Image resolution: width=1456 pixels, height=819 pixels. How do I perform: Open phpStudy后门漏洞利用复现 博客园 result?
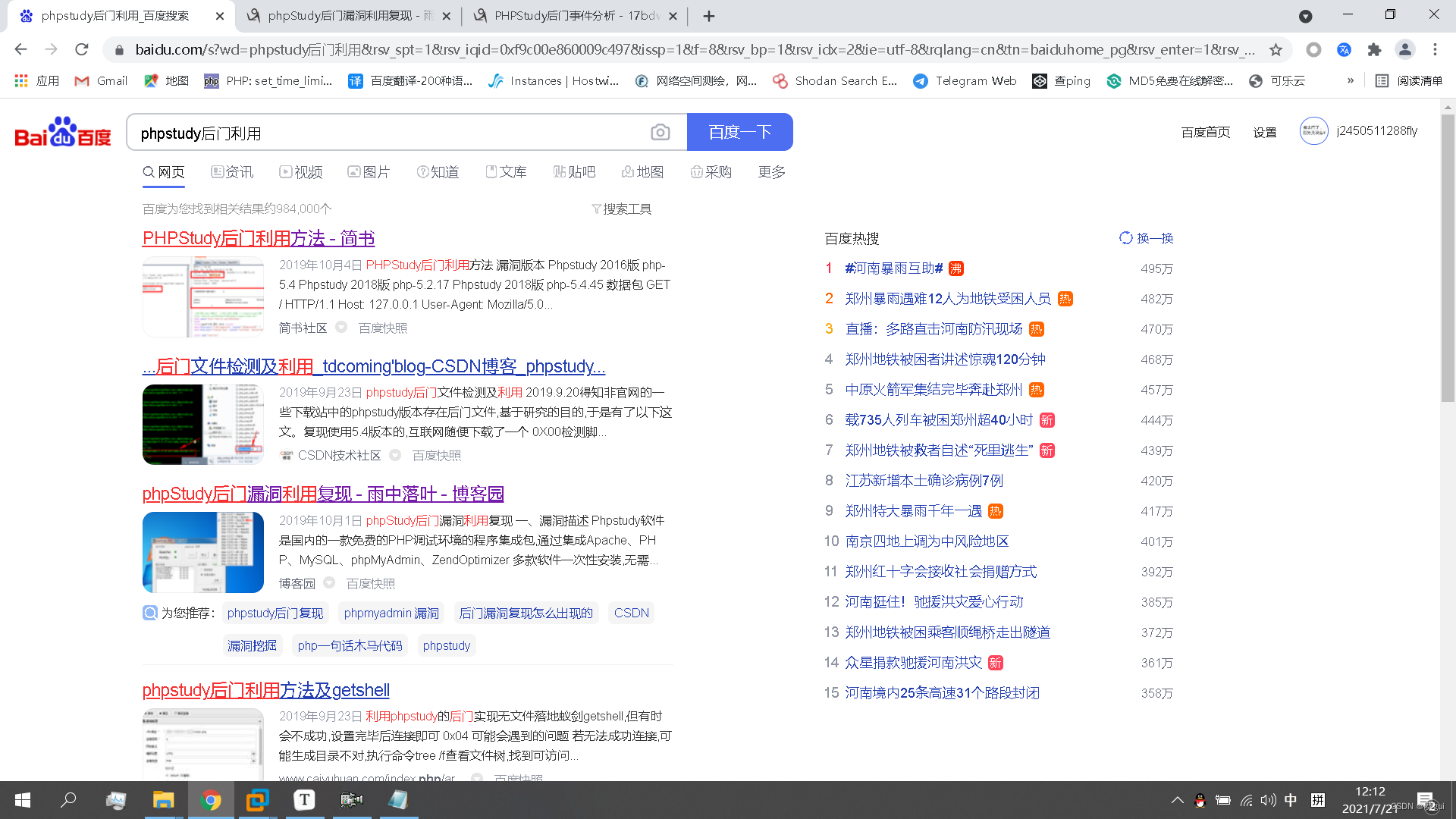tap(323, 494)
